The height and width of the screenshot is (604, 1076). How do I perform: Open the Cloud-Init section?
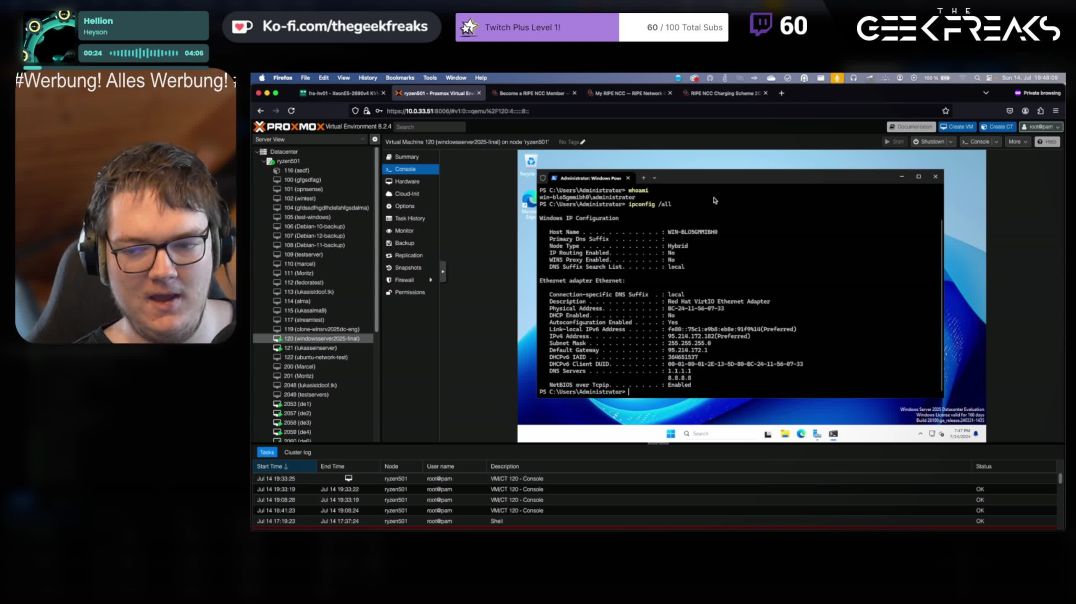pyautogui.click(x=410, y=194)
